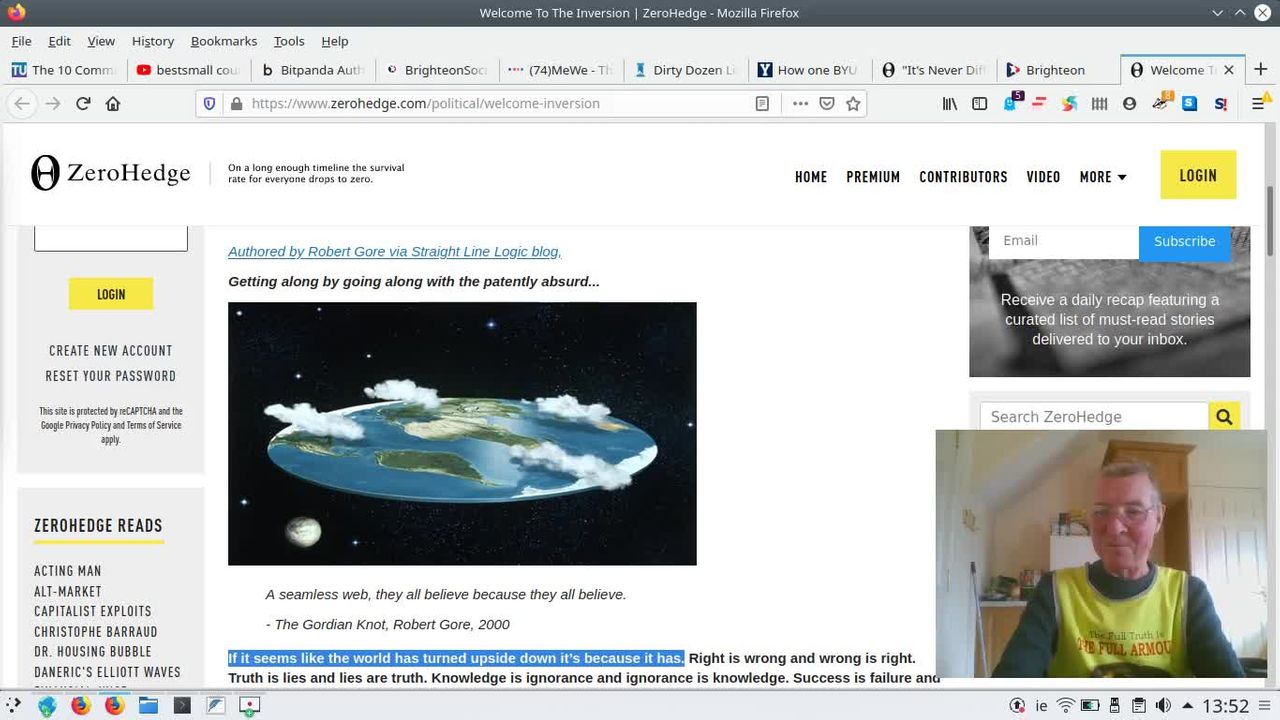Viewport: 1280px width, 720px height.
Task: Expand hidden system tray icons arrow
Action: (1188, 706)
